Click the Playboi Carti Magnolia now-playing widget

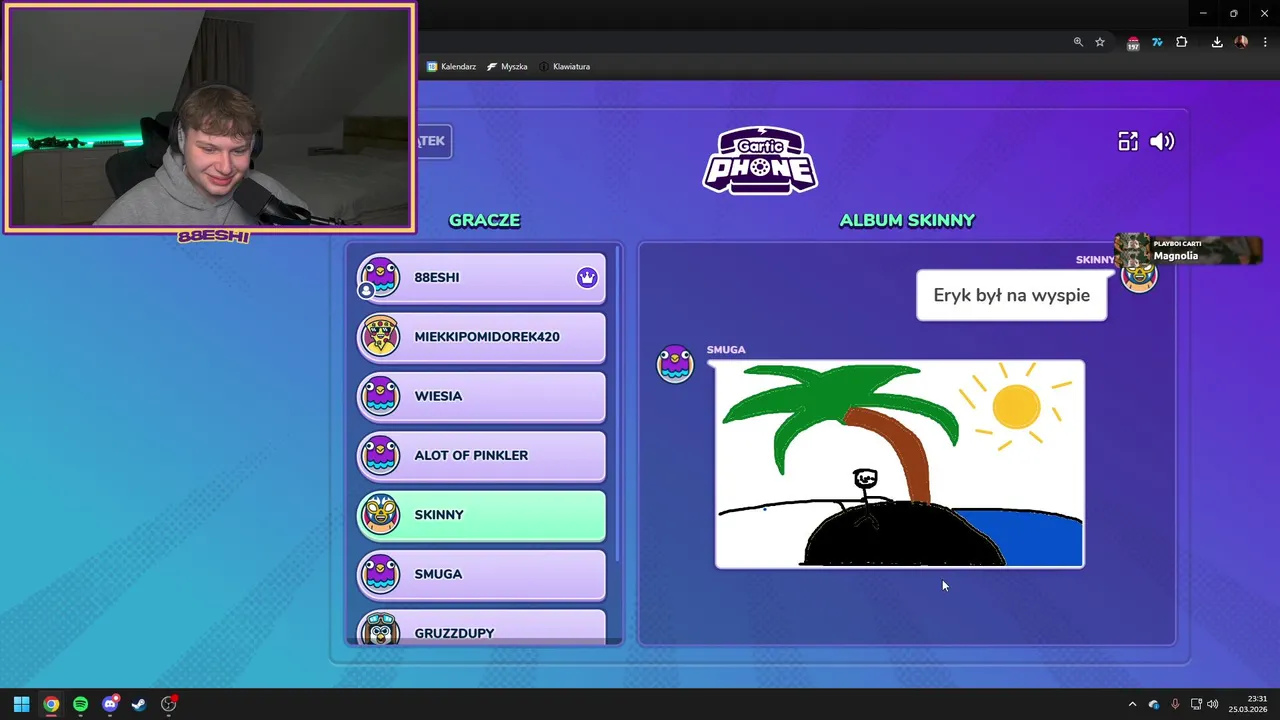pyautogui.click(x=1188, y=250)
